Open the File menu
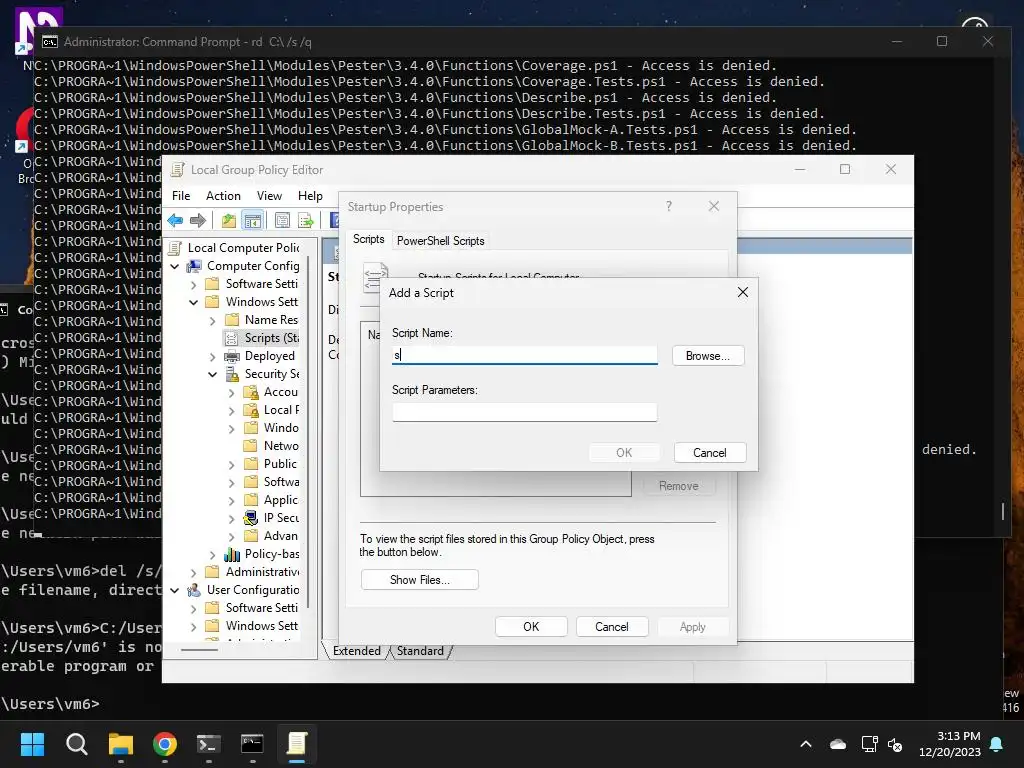Screen dimensions: 1024x768 (181, 196)
